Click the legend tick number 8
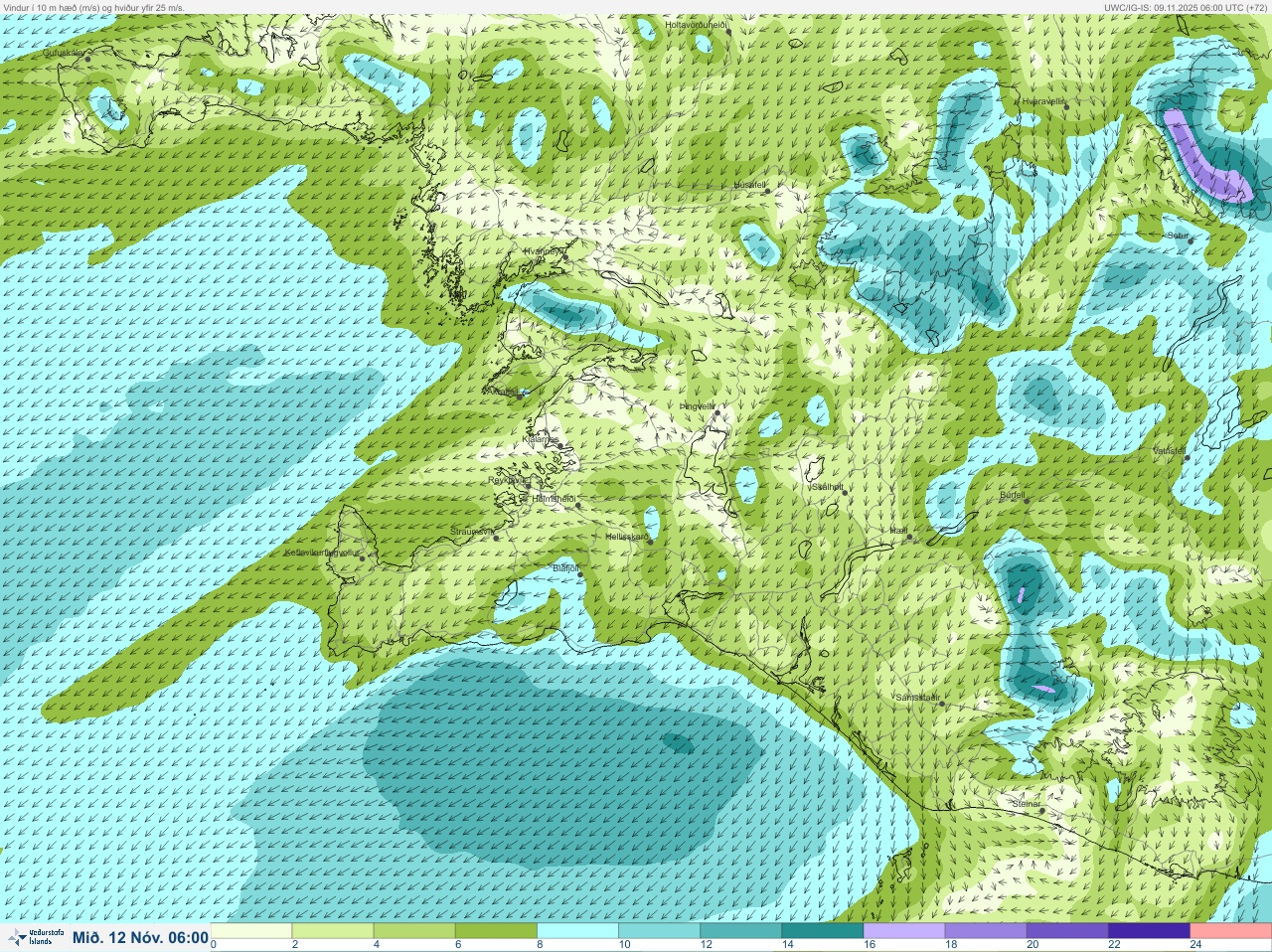Image resolution: width=1272 pixels, height=952 pixels. (540, 945)
